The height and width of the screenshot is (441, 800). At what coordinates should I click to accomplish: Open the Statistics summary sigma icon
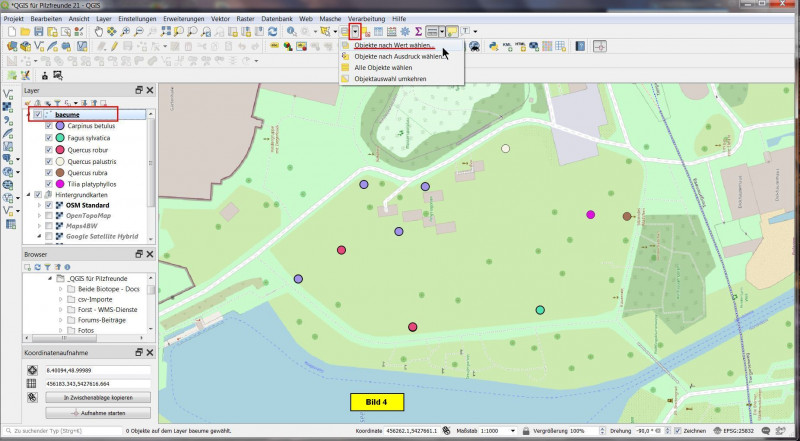click(x=418, y=32)
